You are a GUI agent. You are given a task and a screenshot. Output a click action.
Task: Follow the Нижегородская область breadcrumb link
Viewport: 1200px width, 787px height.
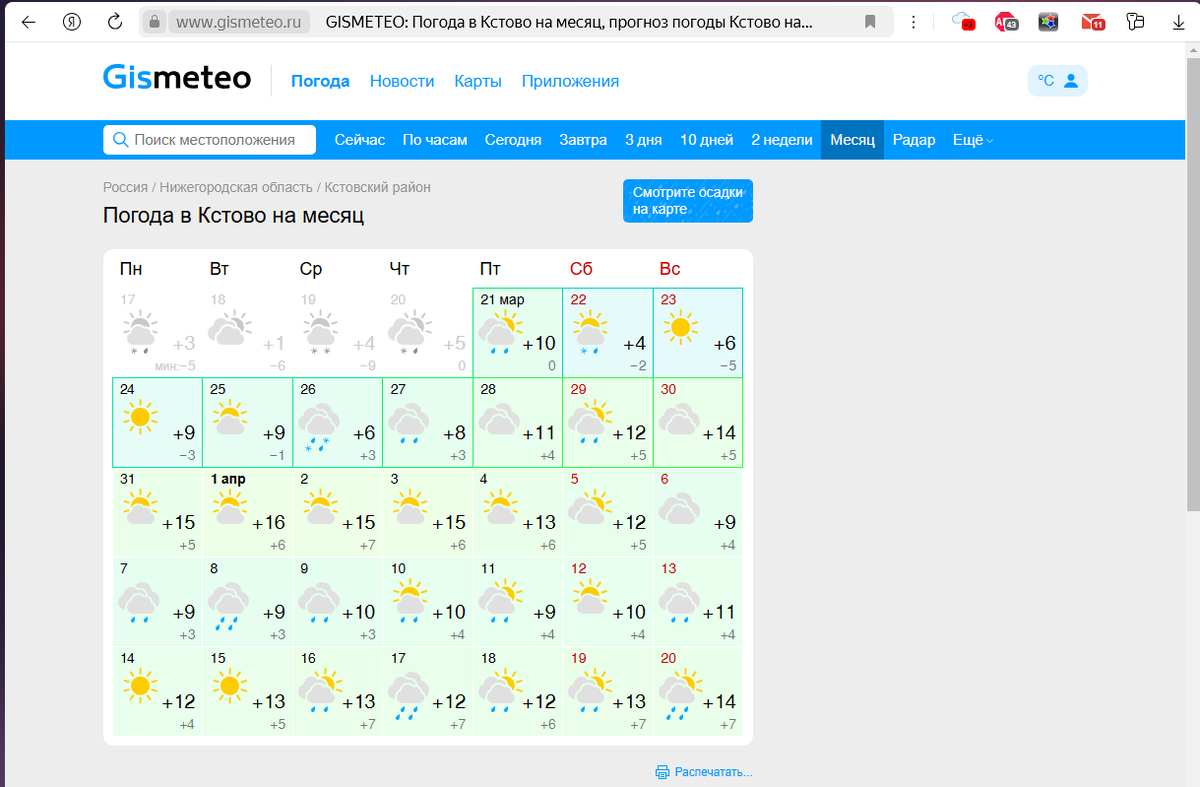pyautogui.click(x=236, y=187)
